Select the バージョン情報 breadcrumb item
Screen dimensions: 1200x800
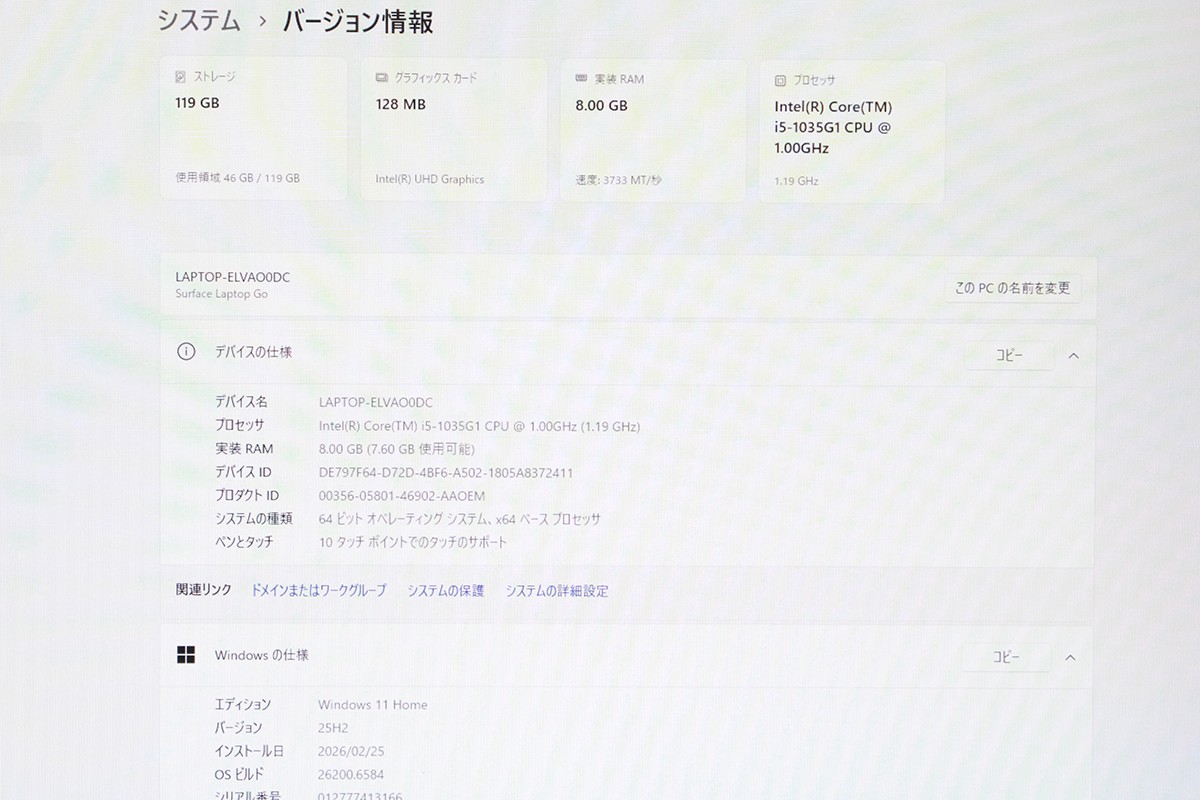pos(359,21)
